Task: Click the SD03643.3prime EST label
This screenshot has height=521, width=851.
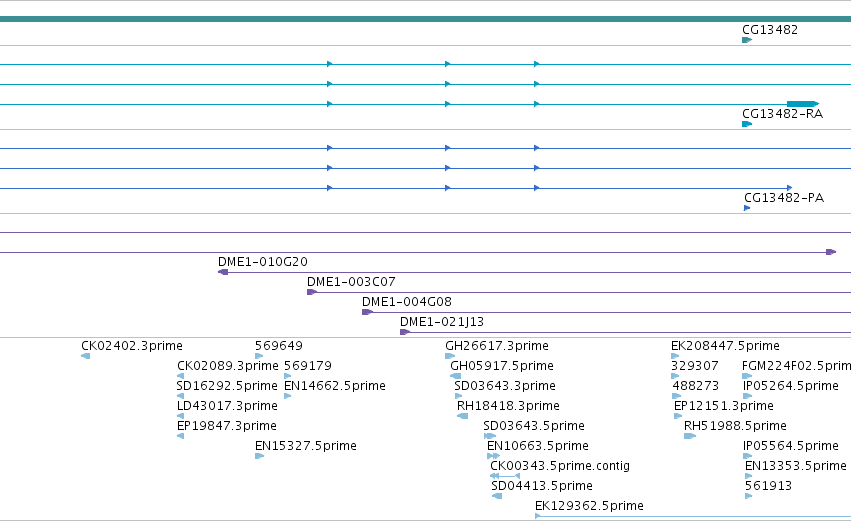Action: click(x=505, y=386)
